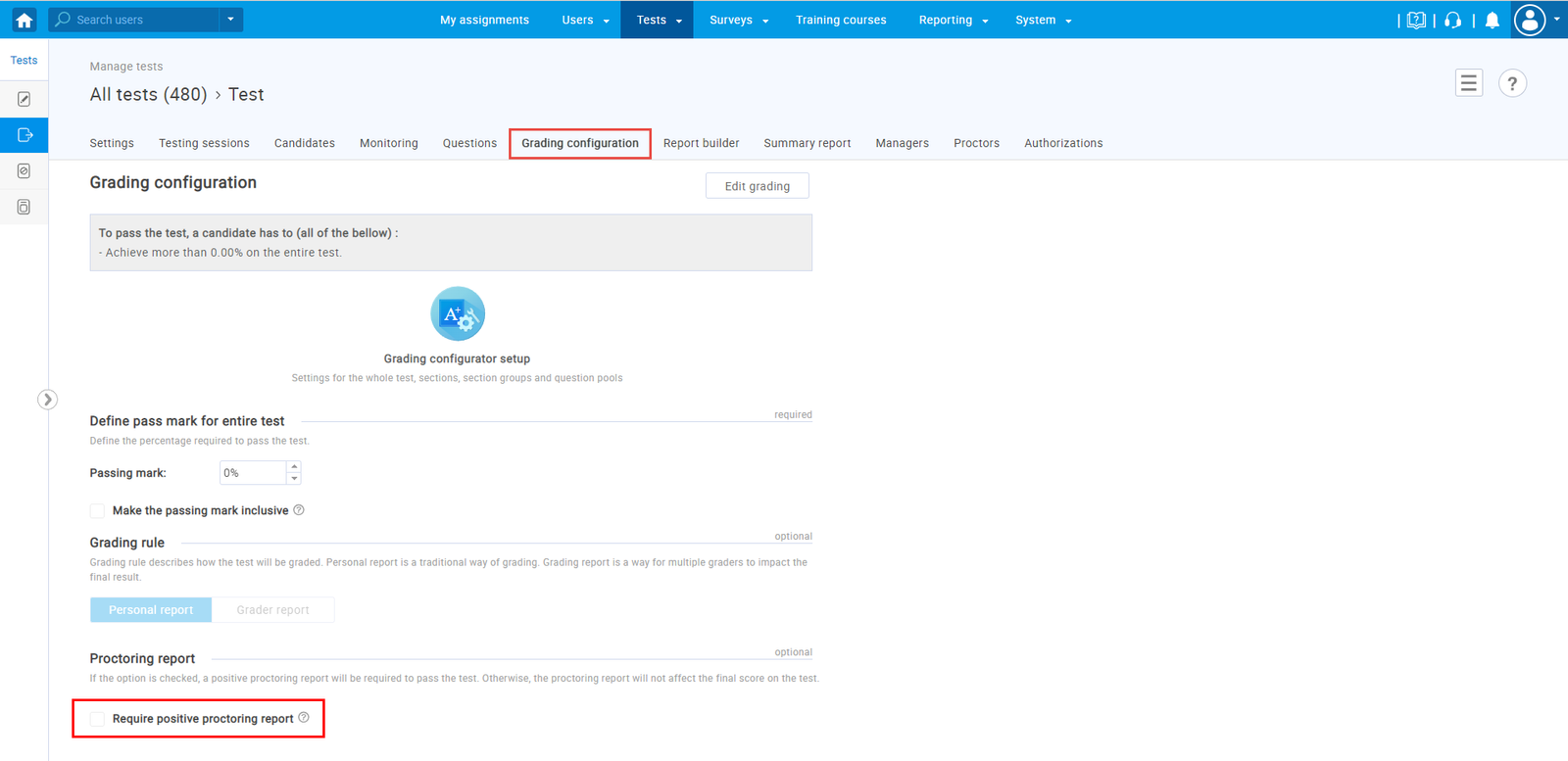Click the home icon in top bar
The width and height of the screenshot is (1568, 761).
click(24, 20)
